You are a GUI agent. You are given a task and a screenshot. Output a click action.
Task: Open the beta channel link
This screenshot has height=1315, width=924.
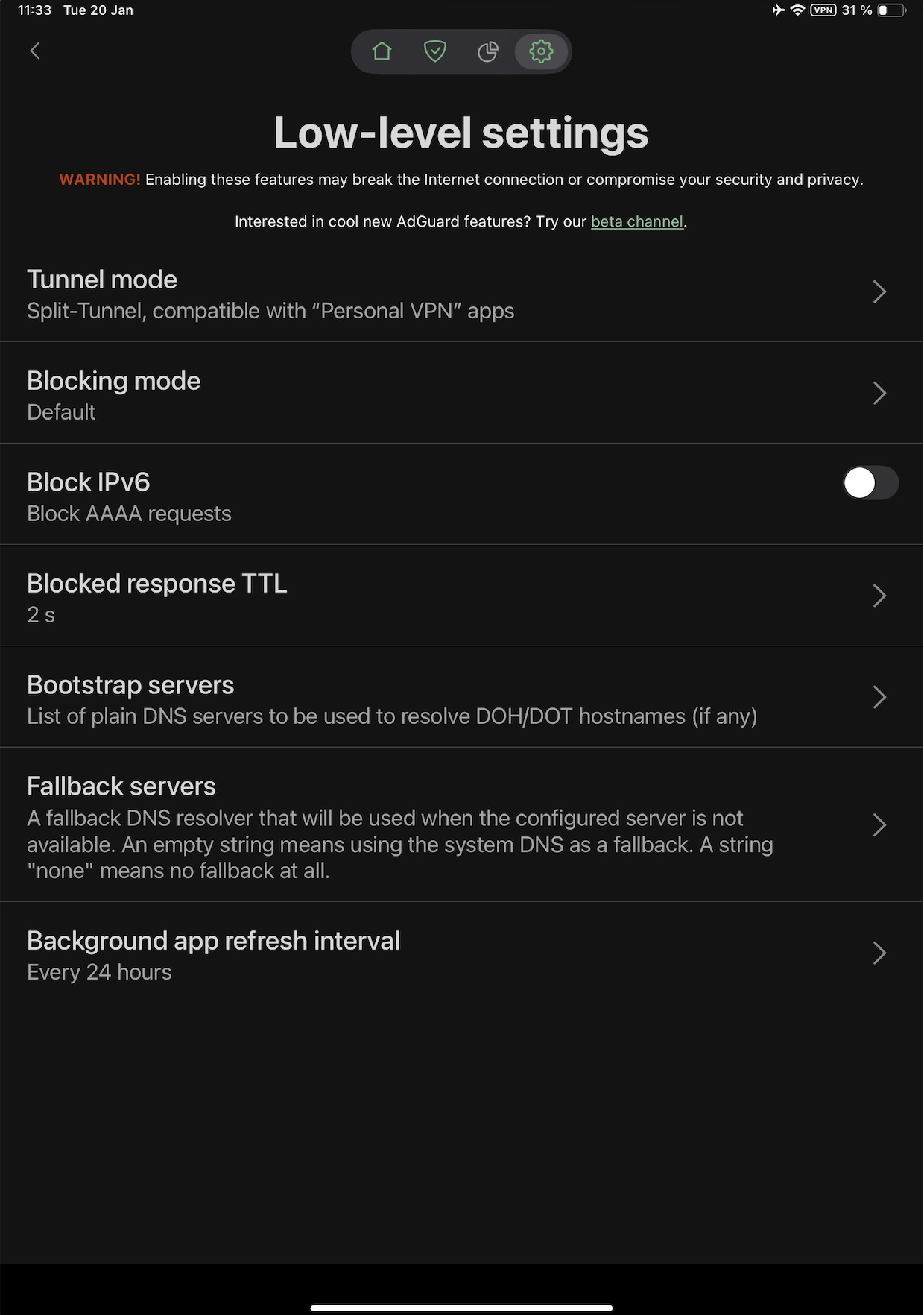637,222
